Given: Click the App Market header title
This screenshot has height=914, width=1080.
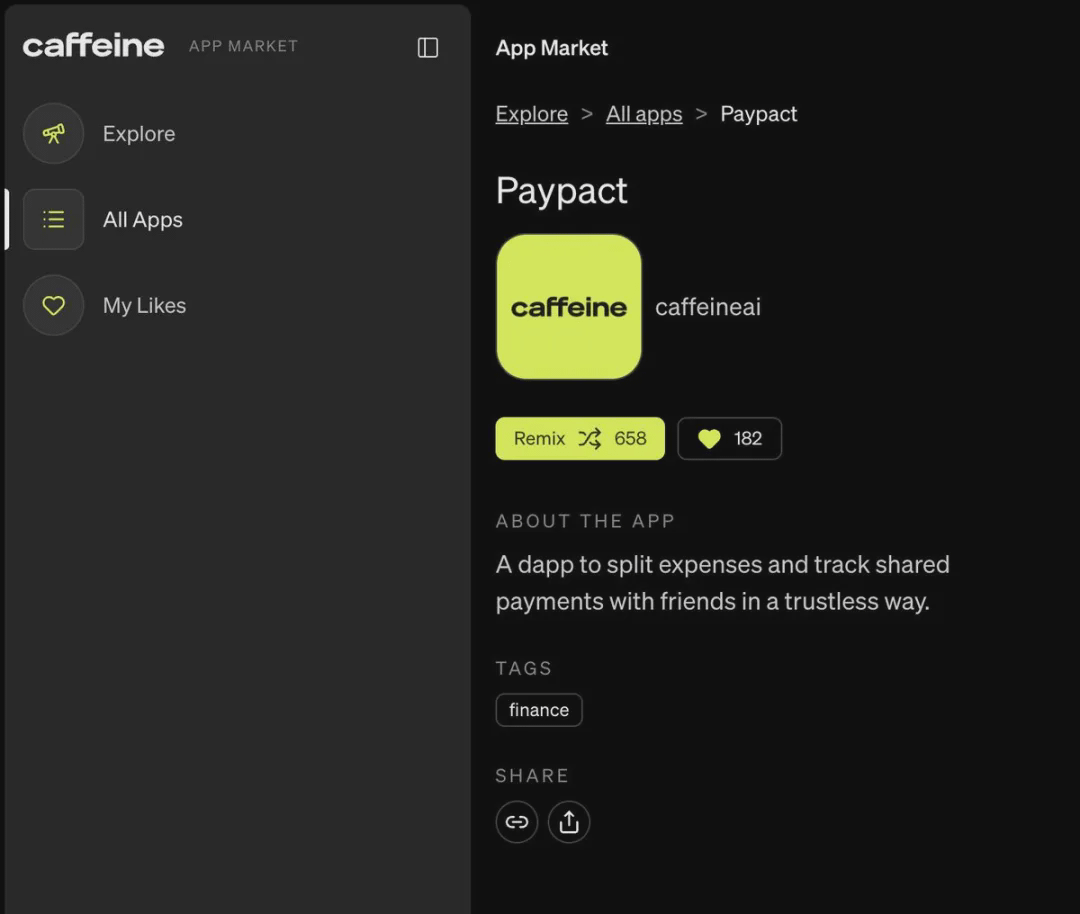Looking at the screenshot, I should coord(552,48).
